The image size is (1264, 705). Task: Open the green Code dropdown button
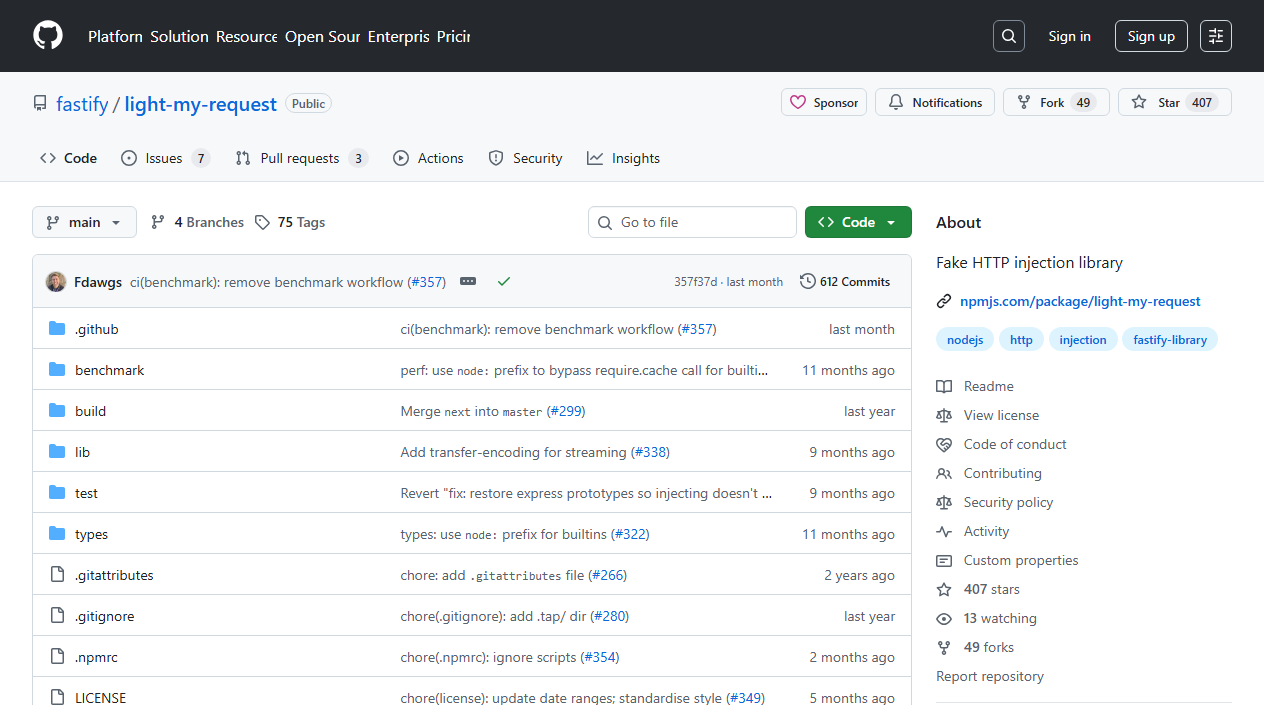pos(858,222)
